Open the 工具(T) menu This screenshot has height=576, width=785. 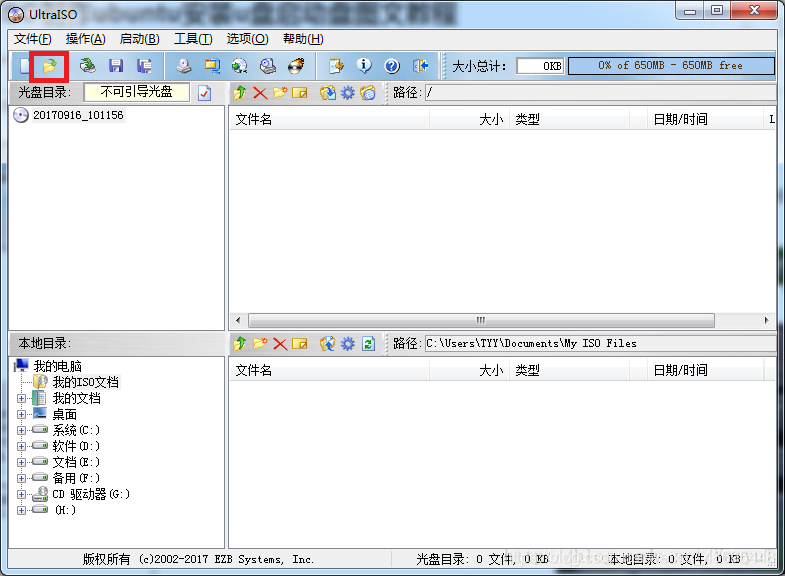click(x=193, y=39)
